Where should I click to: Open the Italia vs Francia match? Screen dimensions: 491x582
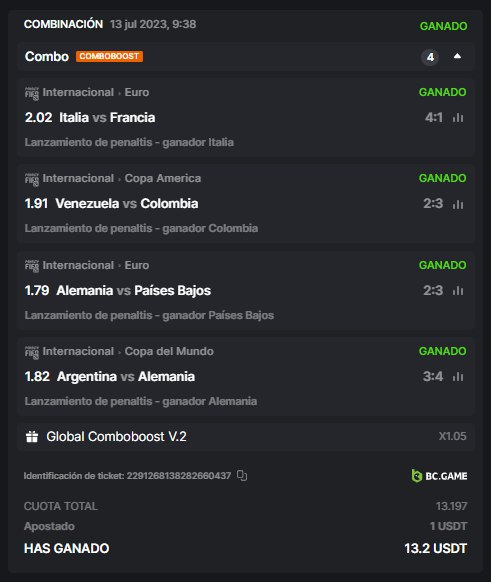click(107, 118)
